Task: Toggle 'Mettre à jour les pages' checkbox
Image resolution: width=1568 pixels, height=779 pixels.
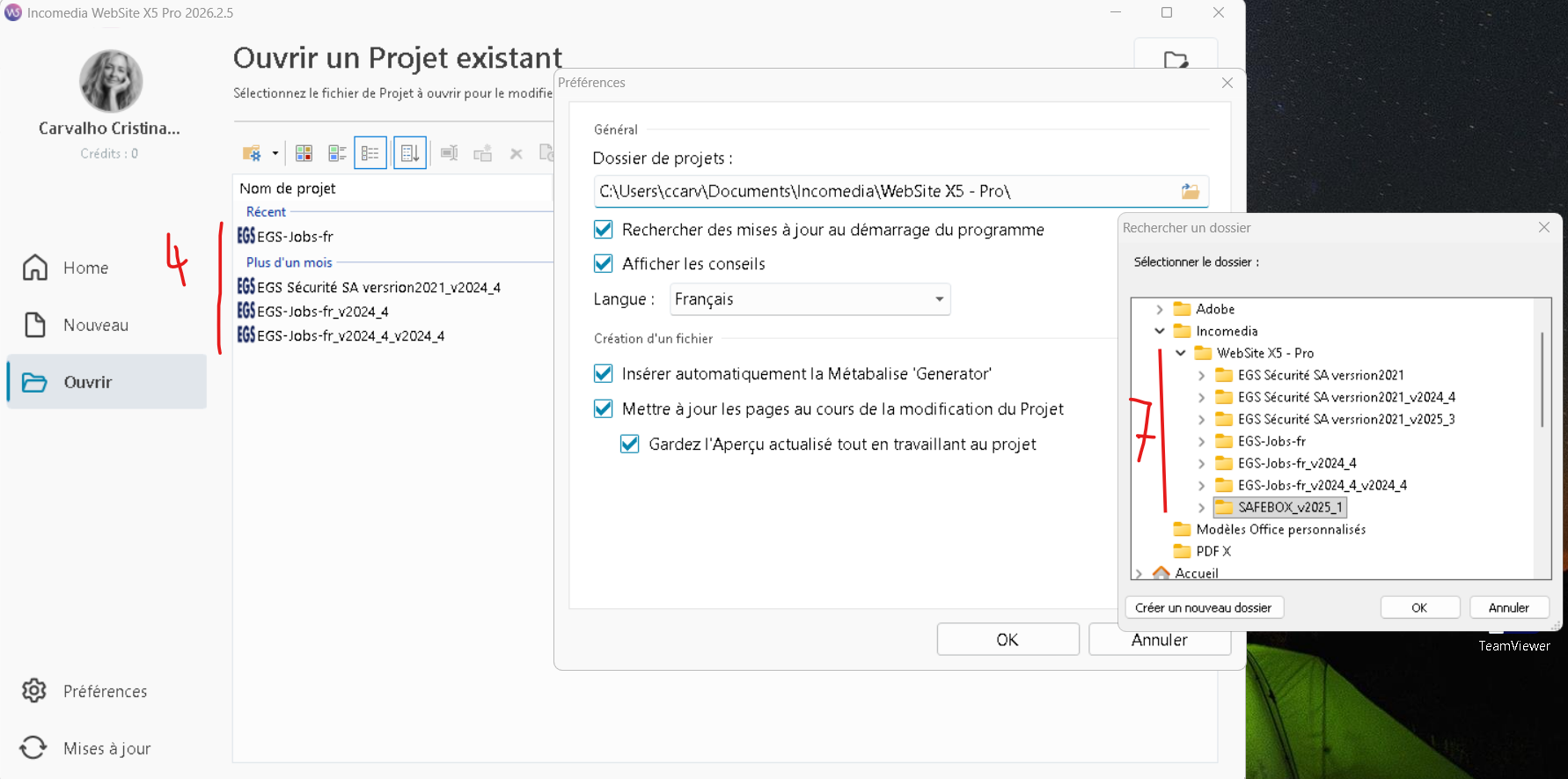Action: (x=604, y=408)
